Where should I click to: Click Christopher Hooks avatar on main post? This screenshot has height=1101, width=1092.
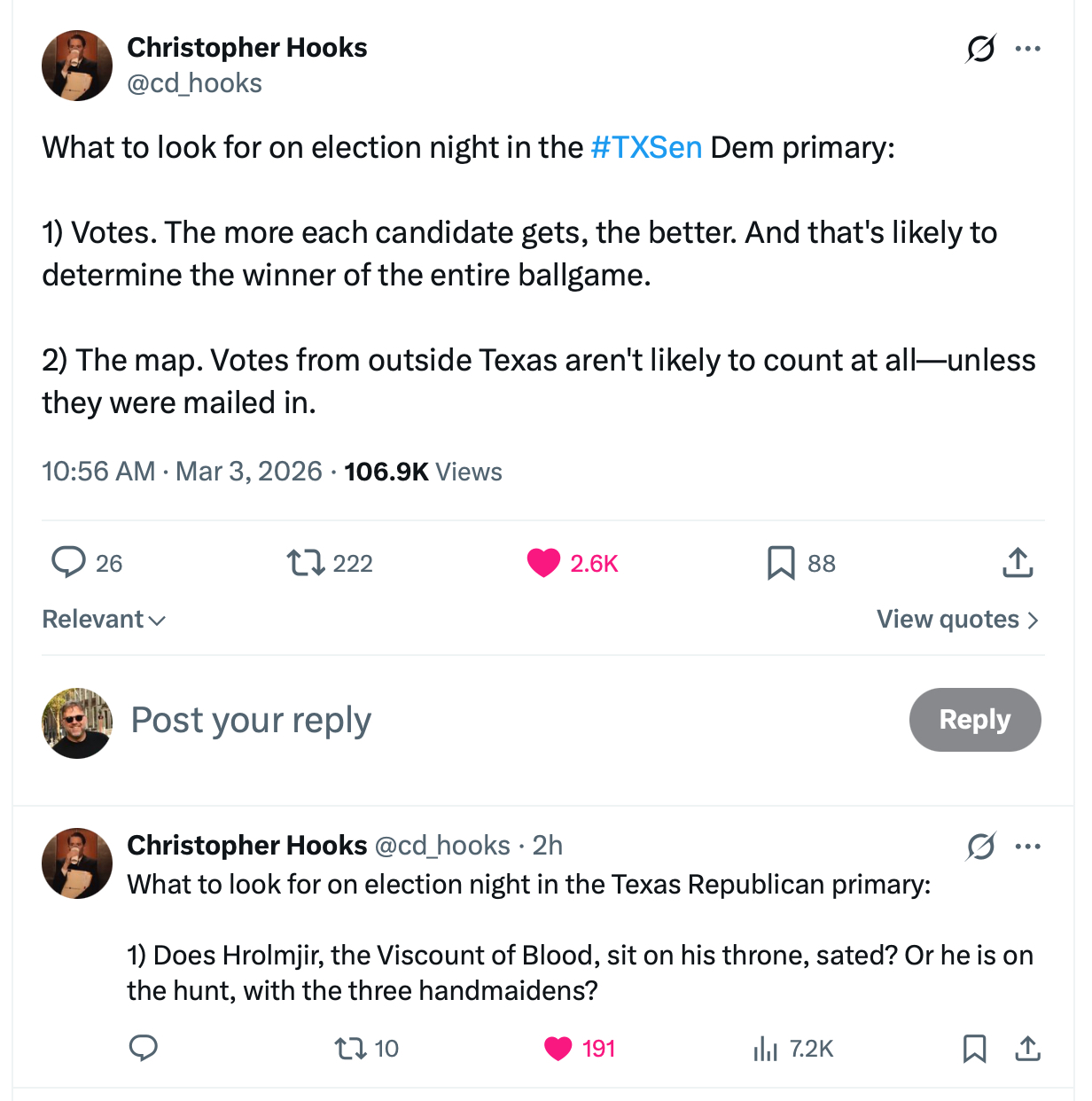77,66
